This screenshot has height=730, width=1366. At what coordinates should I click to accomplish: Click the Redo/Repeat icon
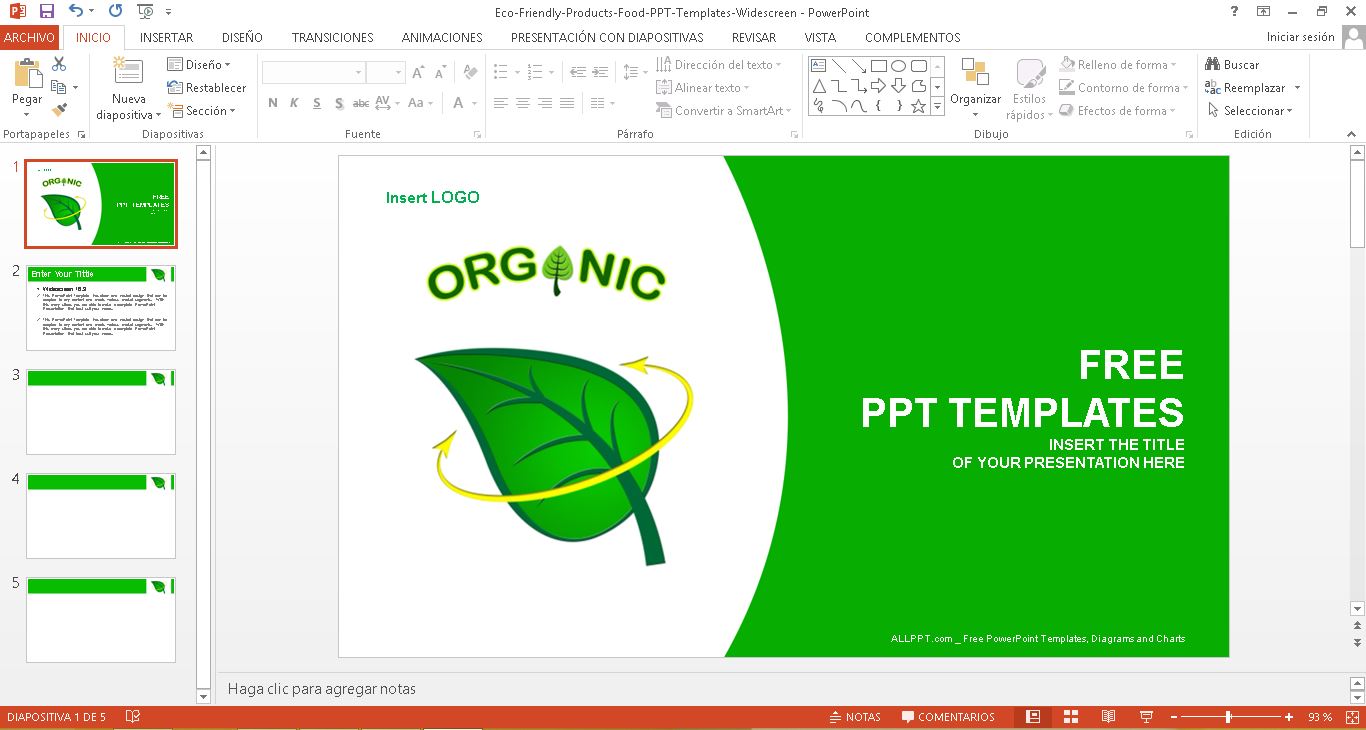(115, 12)
